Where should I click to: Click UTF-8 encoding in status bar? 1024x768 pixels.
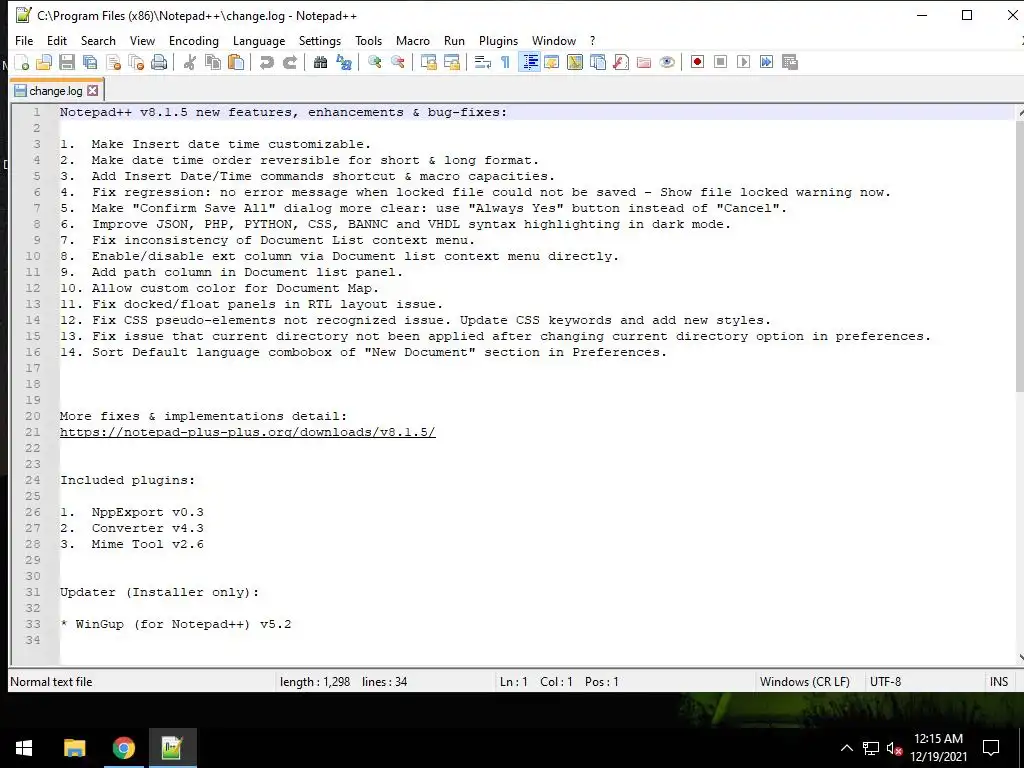(x=885, y=682)
